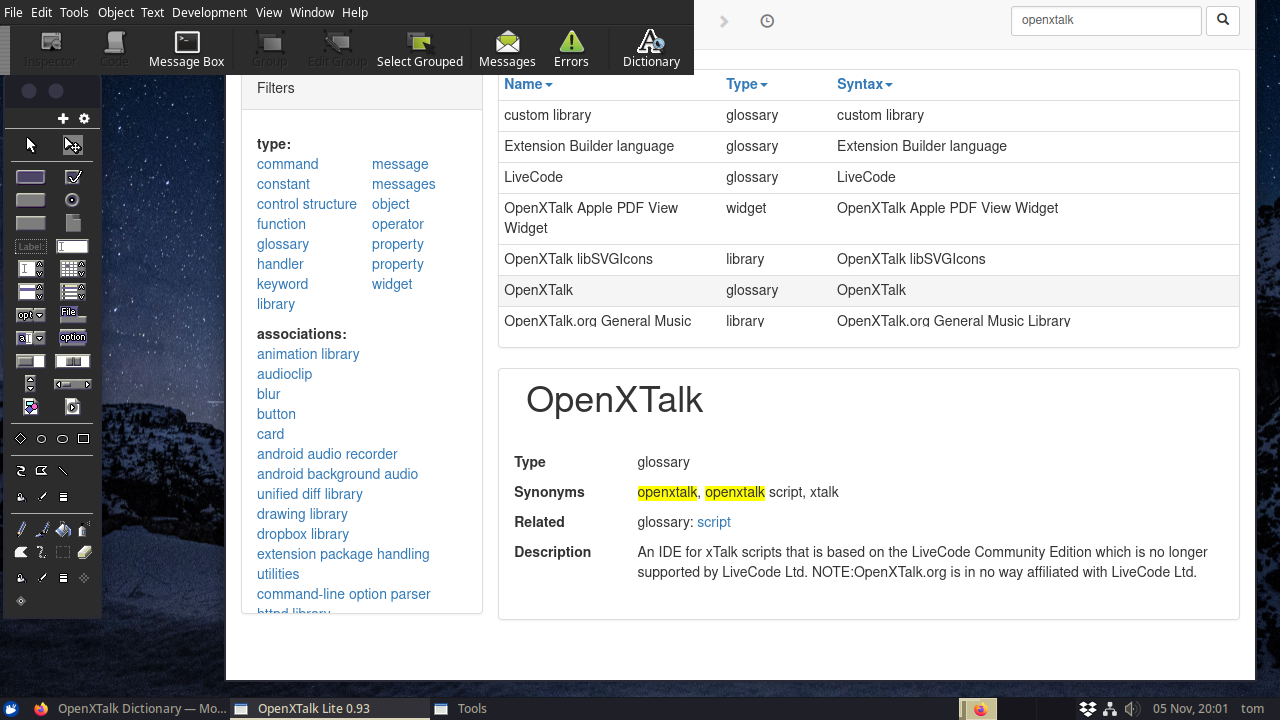This screenshot has height=720, width=1280.
Task: Filter by dropbox library association
Action: tap(303, 534)
